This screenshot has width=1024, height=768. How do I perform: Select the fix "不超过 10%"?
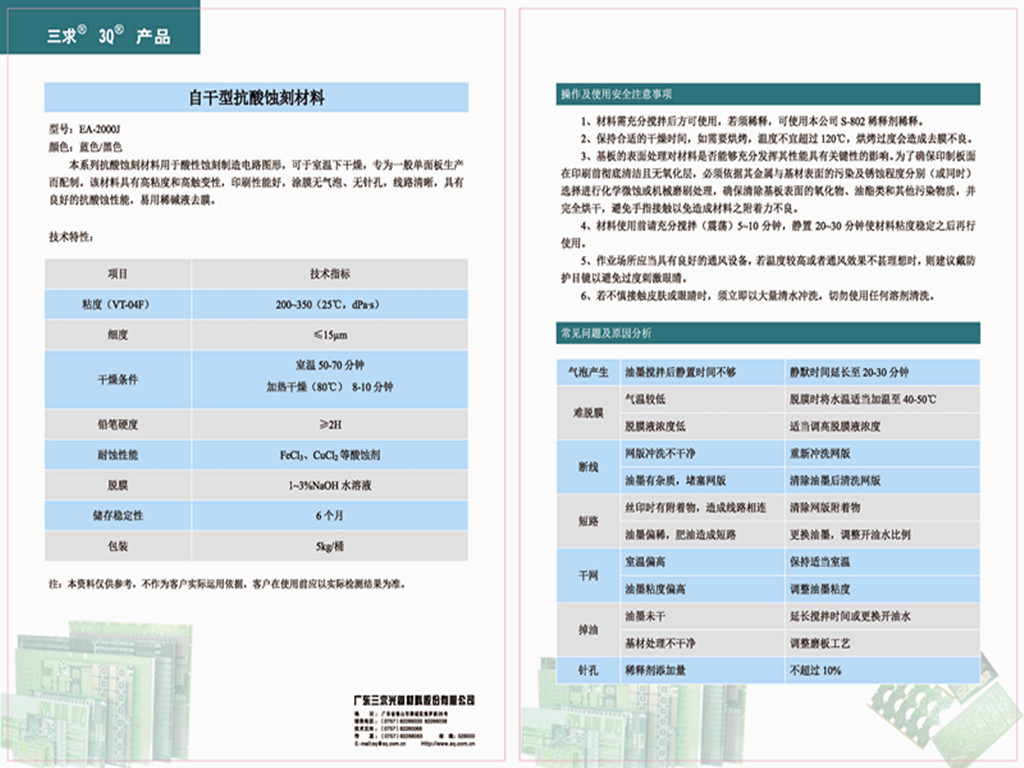click(815, 670)
